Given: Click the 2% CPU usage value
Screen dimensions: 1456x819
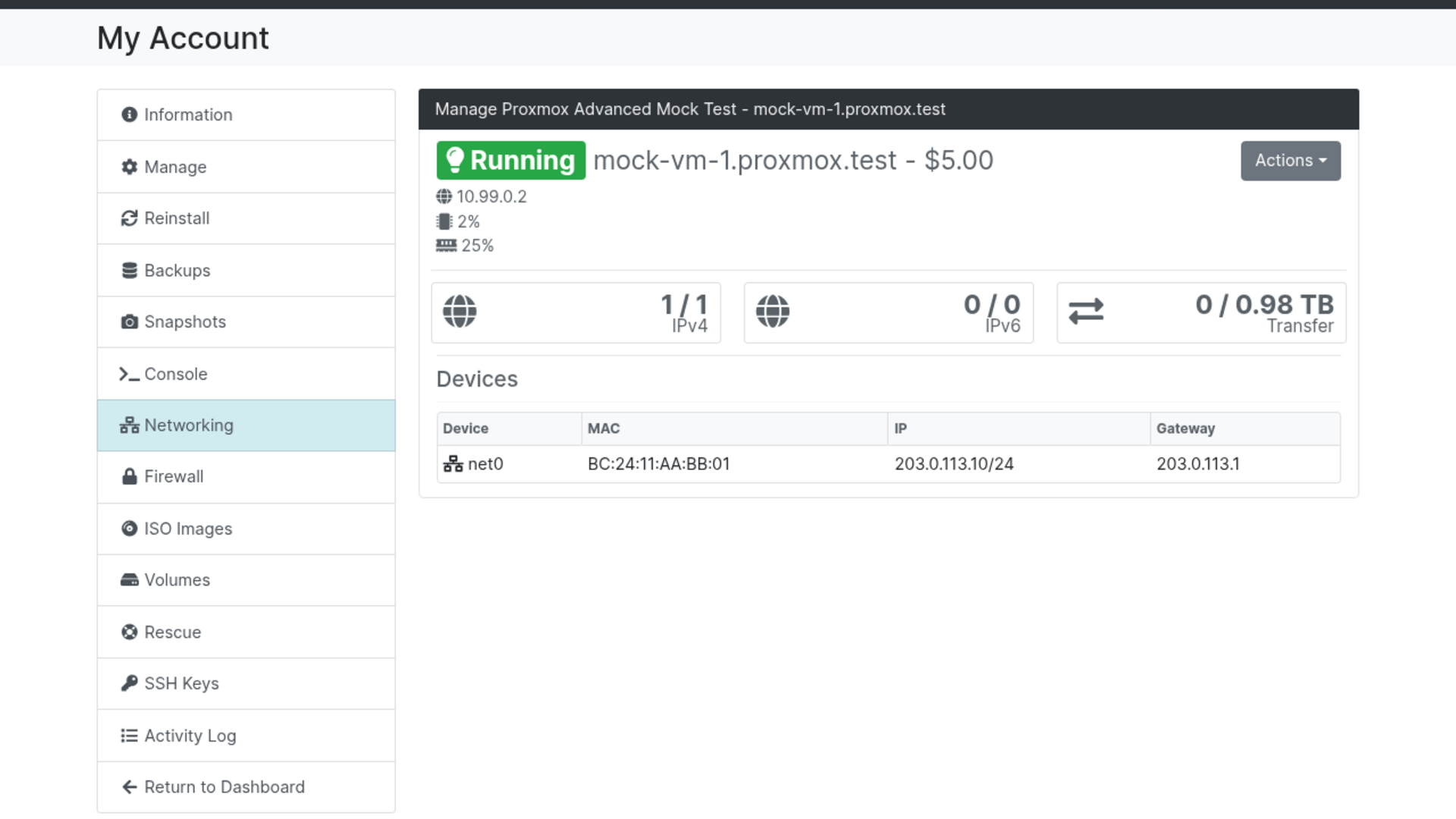Looking at the screenshot, I should click(469, 221).
